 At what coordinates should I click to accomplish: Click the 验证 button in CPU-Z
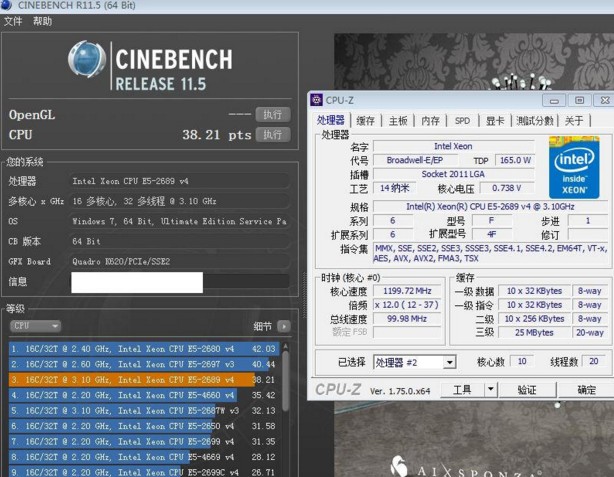pyautogui.click(x=527, y=390)
